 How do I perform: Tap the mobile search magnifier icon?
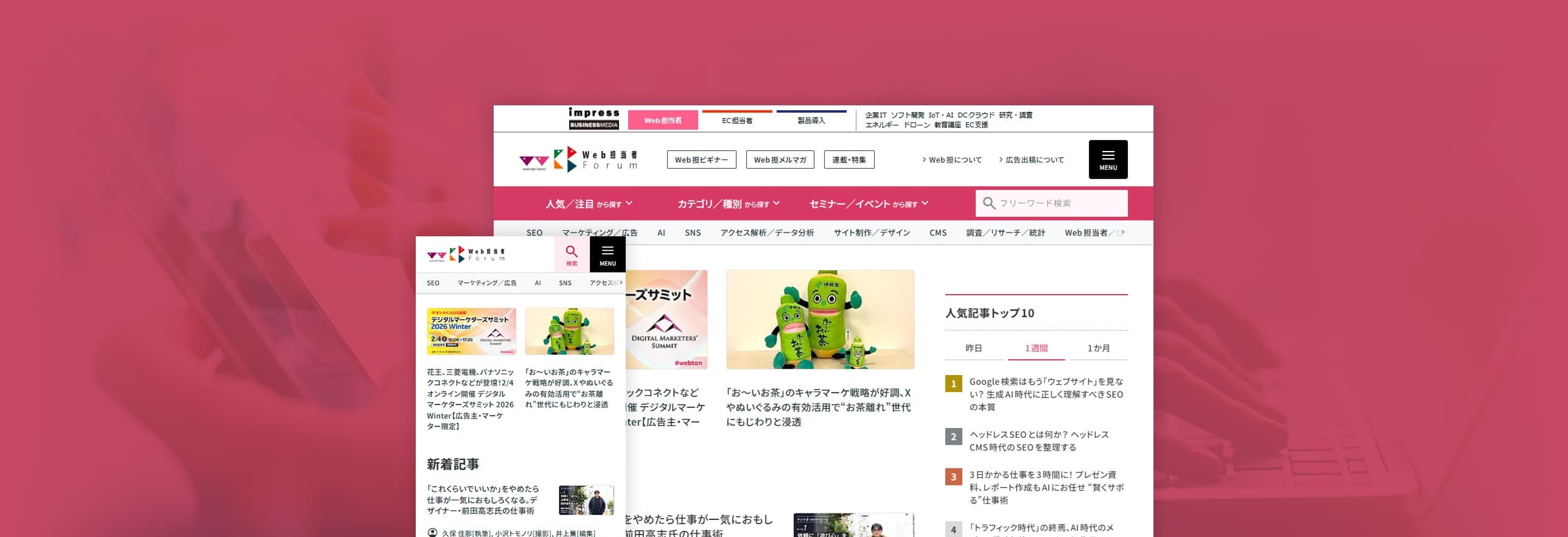pos(571,254)
